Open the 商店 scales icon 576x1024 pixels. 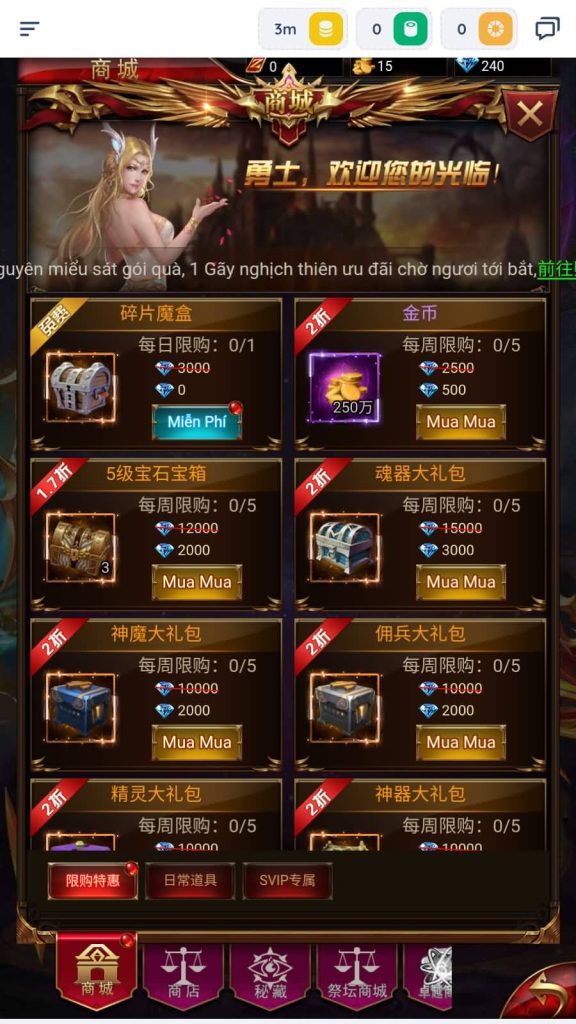coord(184,973)
